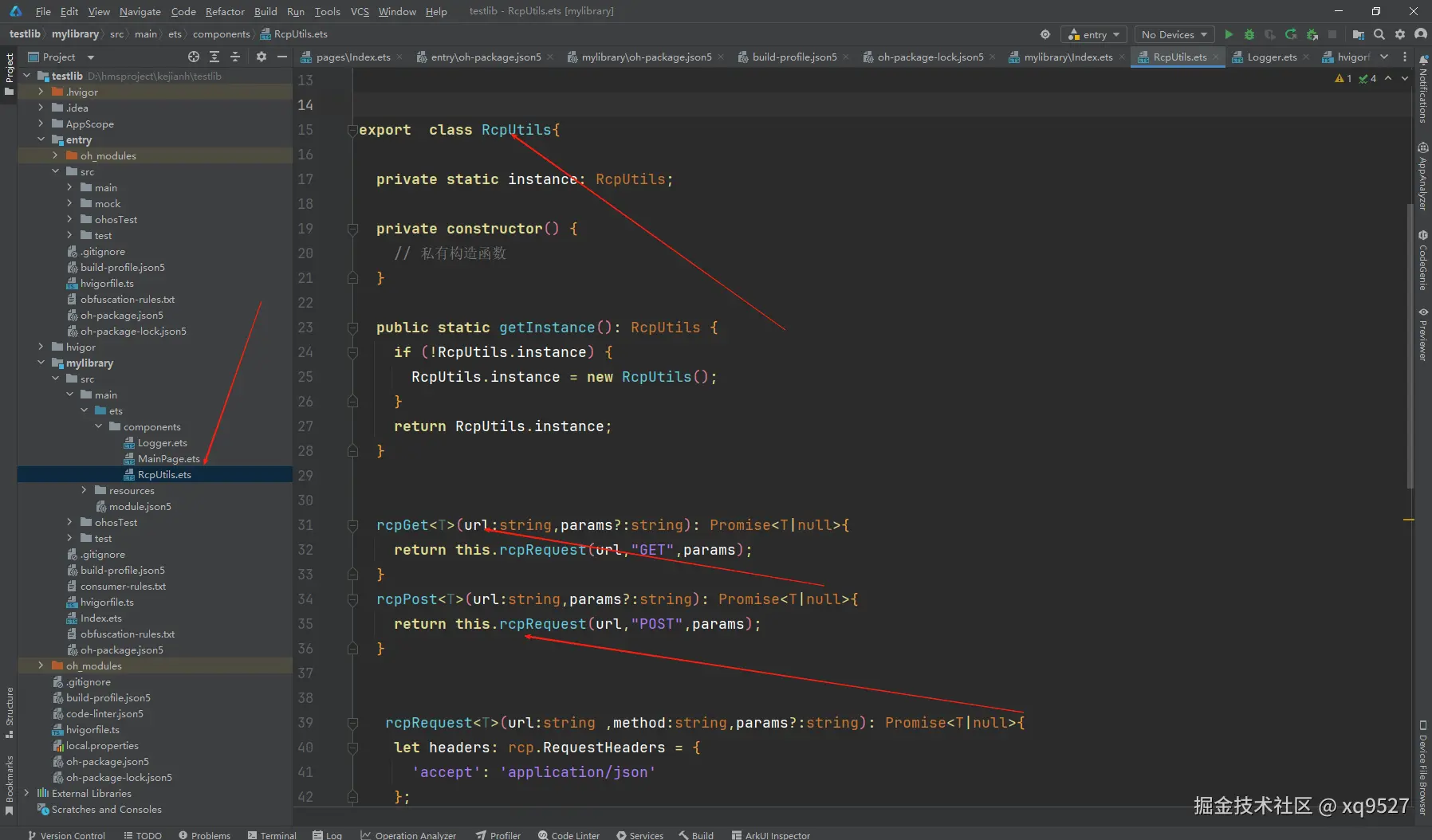Switch to the build-profile.json5 editor tab

794,57
